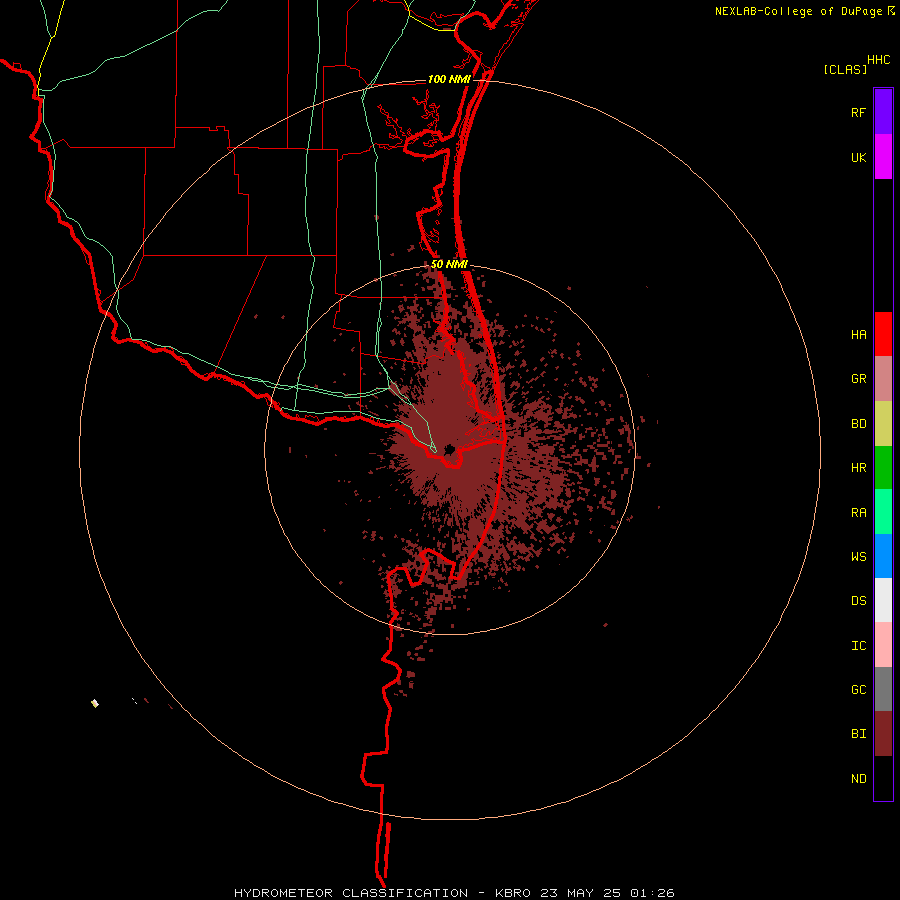Click the ND legend label
This screenshot has width=900, height=900.
point(858,778)
